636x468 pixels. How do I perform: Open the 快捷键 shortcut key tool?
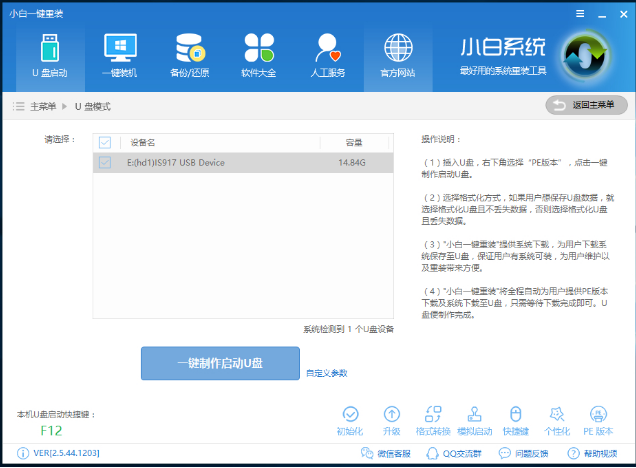[x=516, y=421]
